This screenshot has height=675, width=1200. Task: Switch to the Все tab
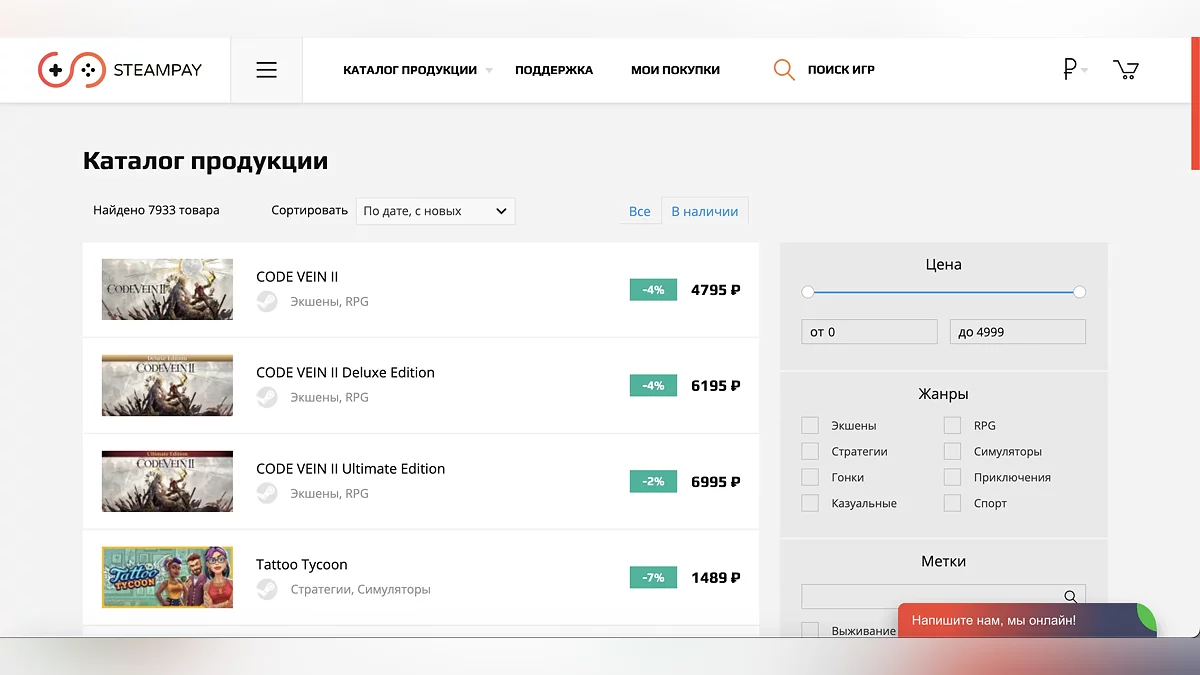(x=639, y=212)
